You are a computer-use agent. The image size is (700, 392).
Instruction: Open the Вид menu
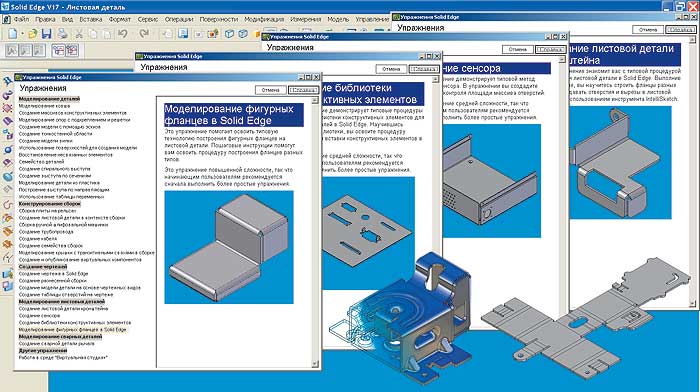pos(67,20)
